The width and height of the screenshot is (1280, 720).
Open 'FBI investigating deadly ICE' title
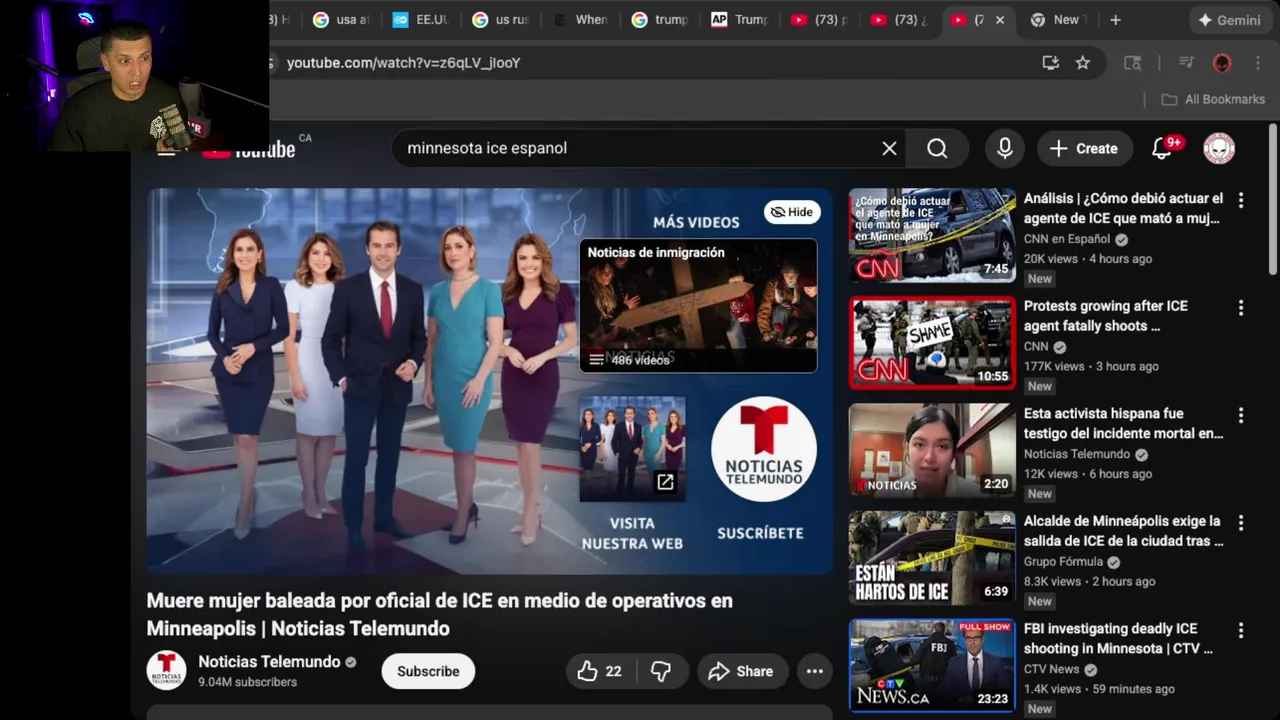pos(1118,638)
